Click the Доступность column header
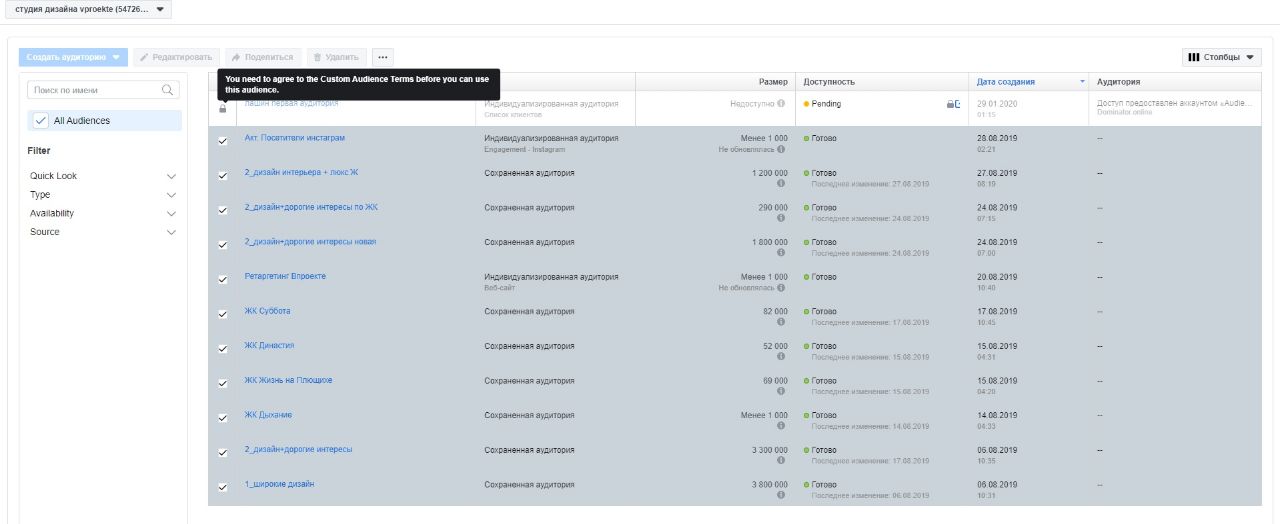 click(882, 82)
